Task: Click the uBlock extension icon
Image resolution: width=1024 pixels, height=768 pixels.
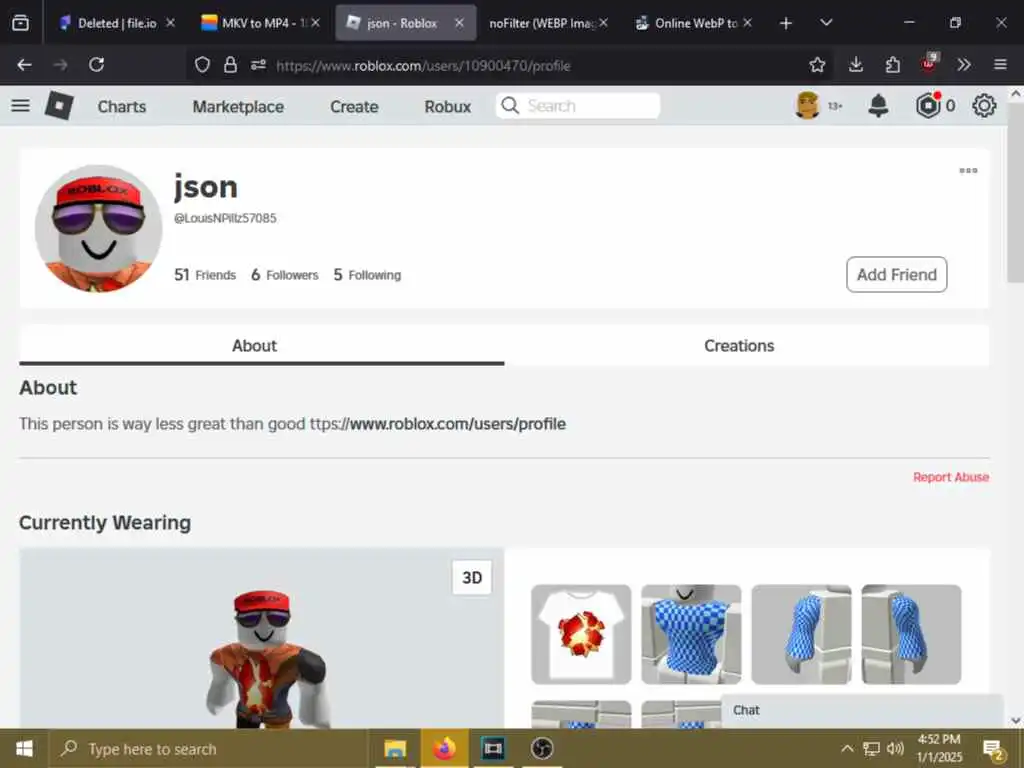Action: click(929, 63)
